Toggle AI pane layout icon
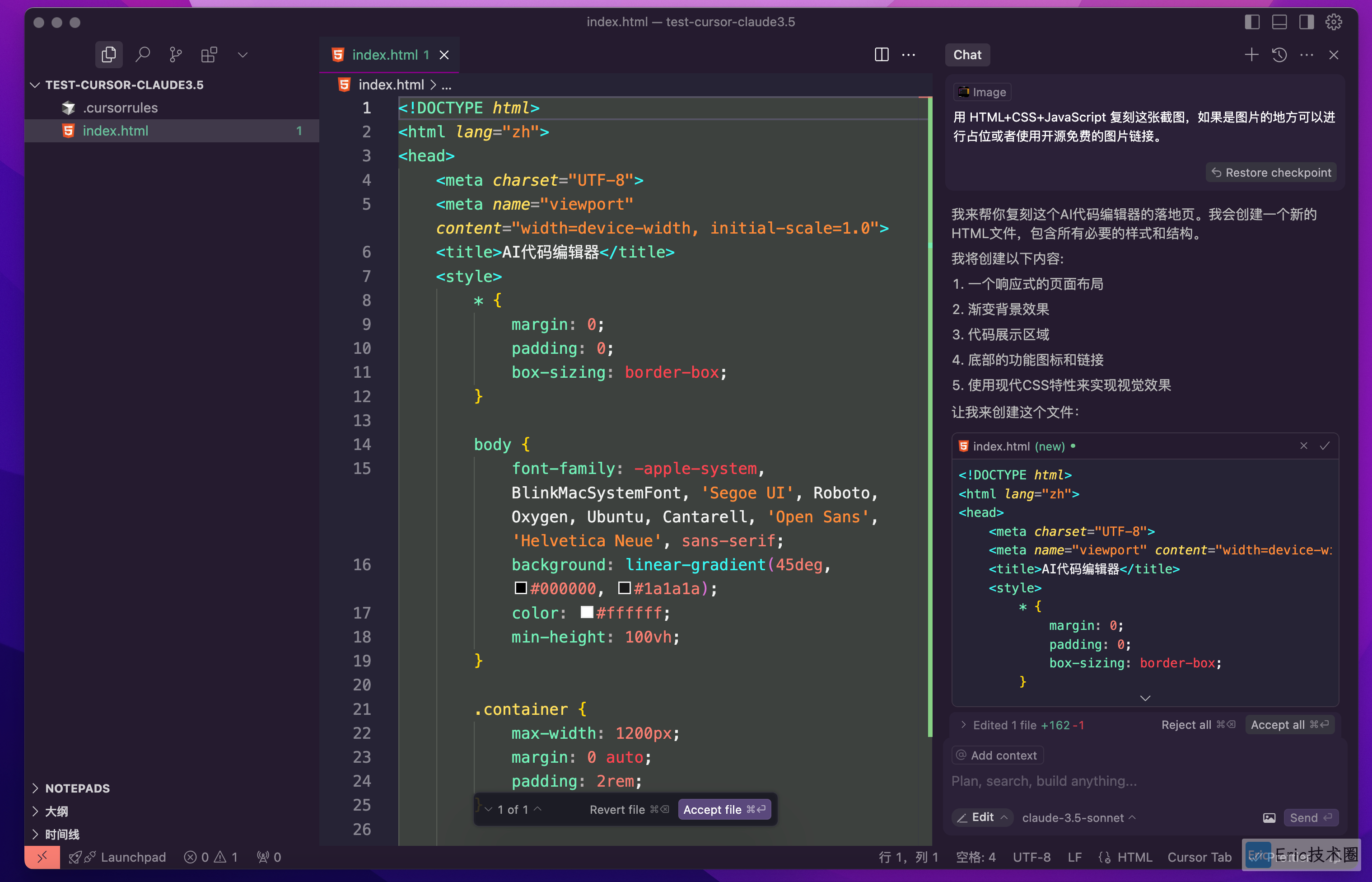Screen dimensions: 1372x882 pyautogui.click(x=1306, y=22)
